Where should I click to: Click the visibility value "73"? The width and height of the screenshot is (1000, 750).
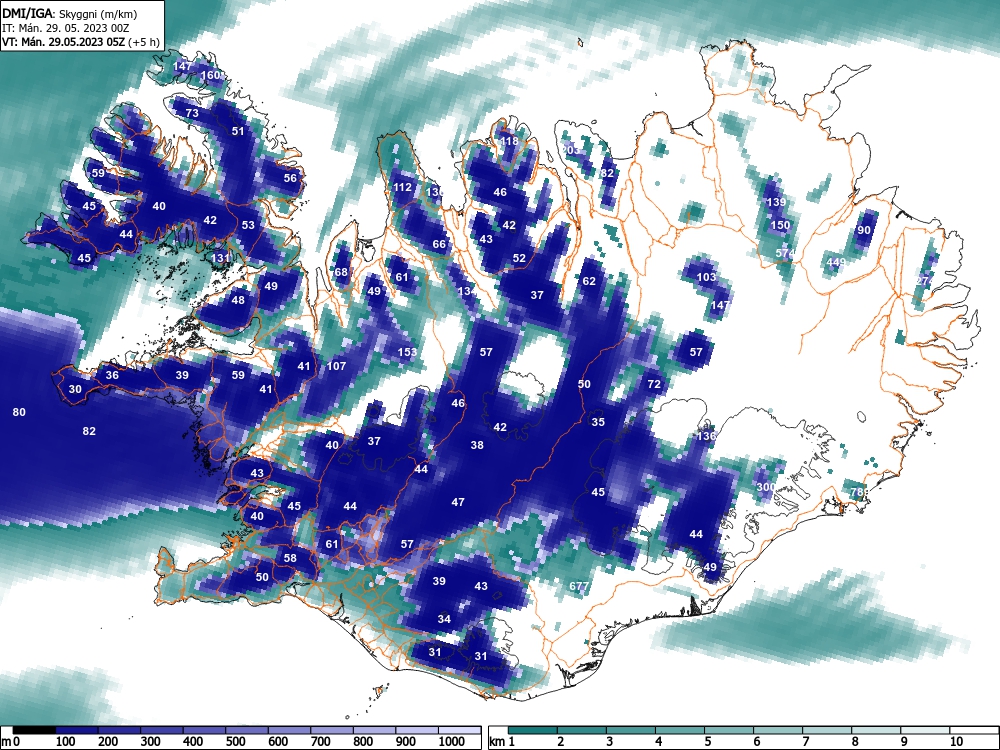point(192,113)
